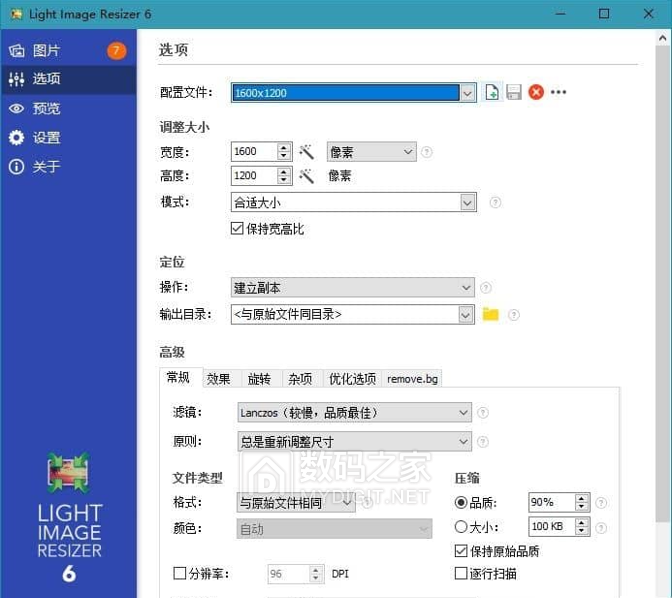Enable the 分辨率 checkbox
This screenshot has width=672, height=598.
[x=180, y=574]
